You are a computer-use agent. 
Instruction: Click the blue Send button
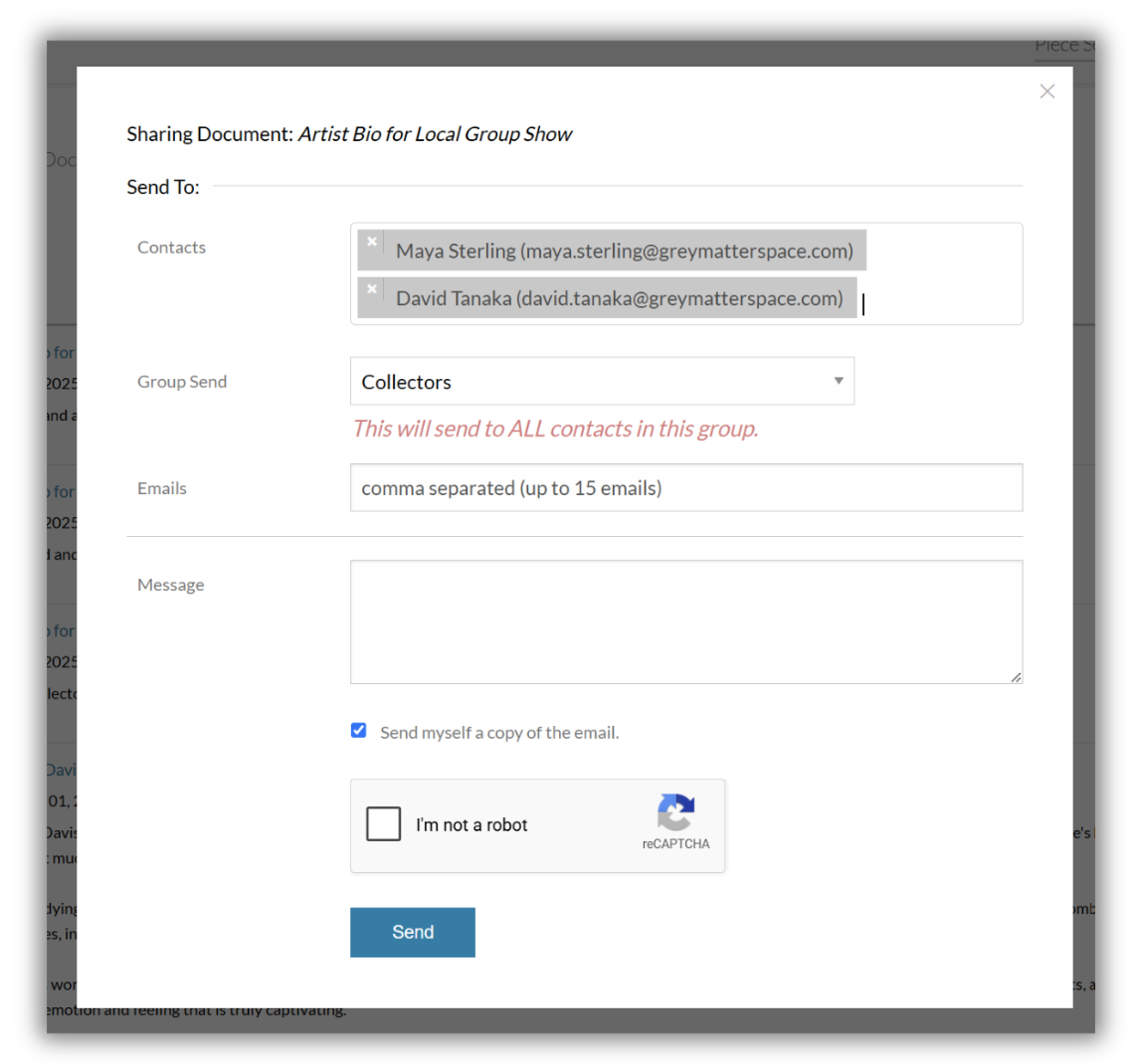click(x=413, y=932)
